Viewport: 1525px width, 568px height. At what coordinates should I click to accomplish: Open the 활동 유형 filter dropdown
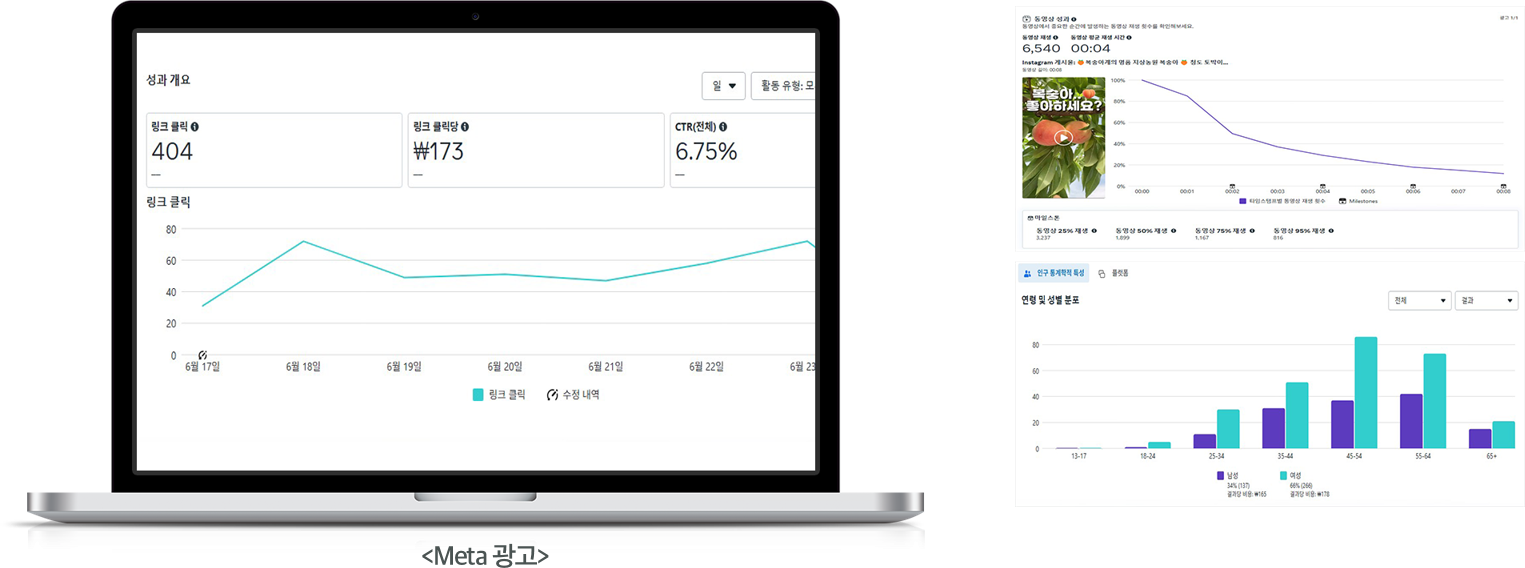click(783, 86)
